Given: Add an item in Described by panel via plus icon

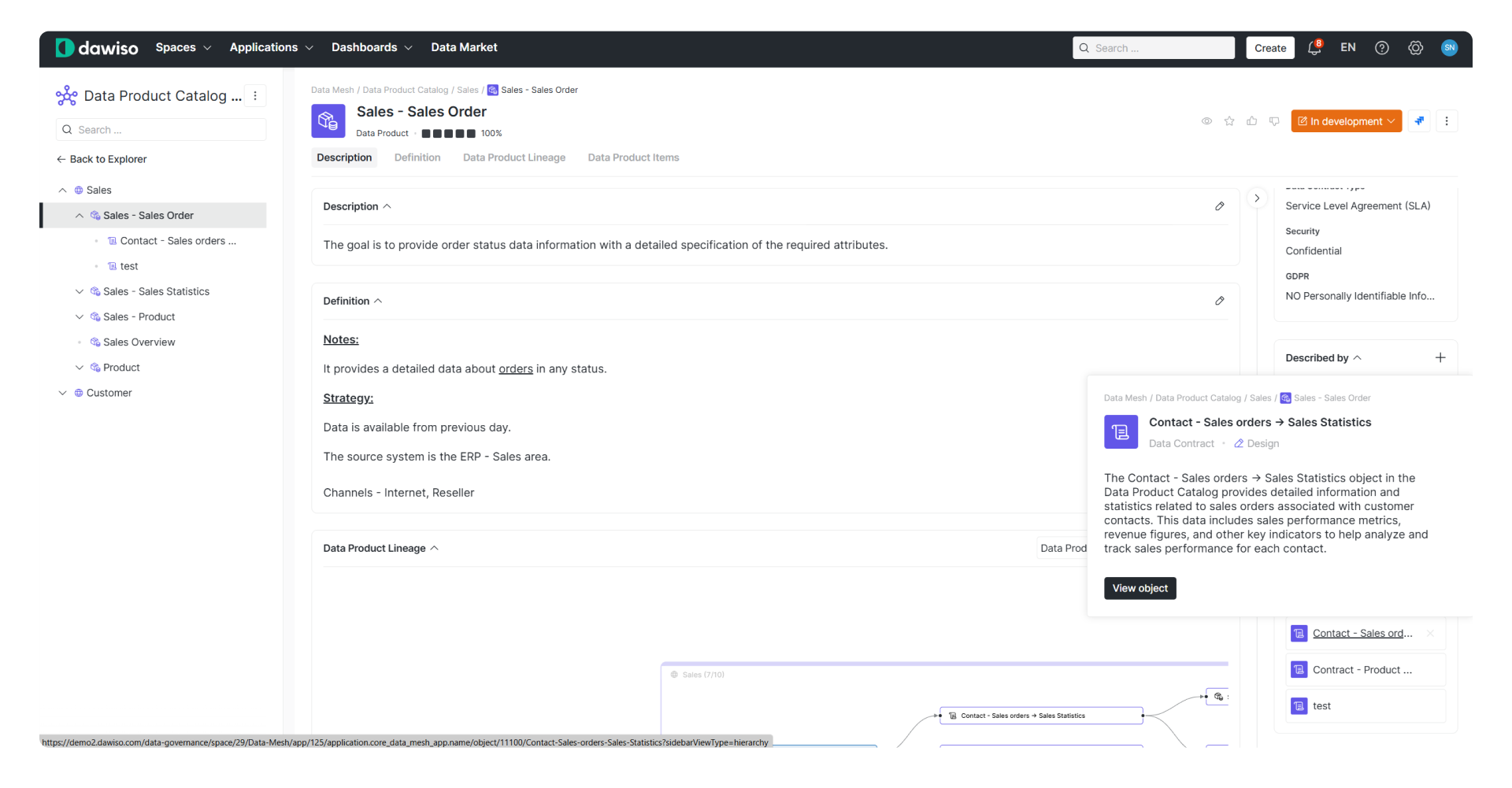Looking at the screenshot, I should [x=1440, y=357].
